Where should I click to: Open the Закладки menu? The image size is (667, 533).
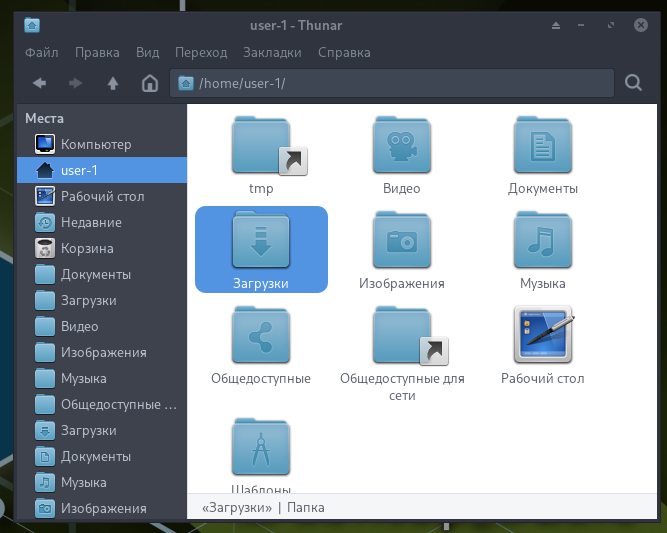271,52
